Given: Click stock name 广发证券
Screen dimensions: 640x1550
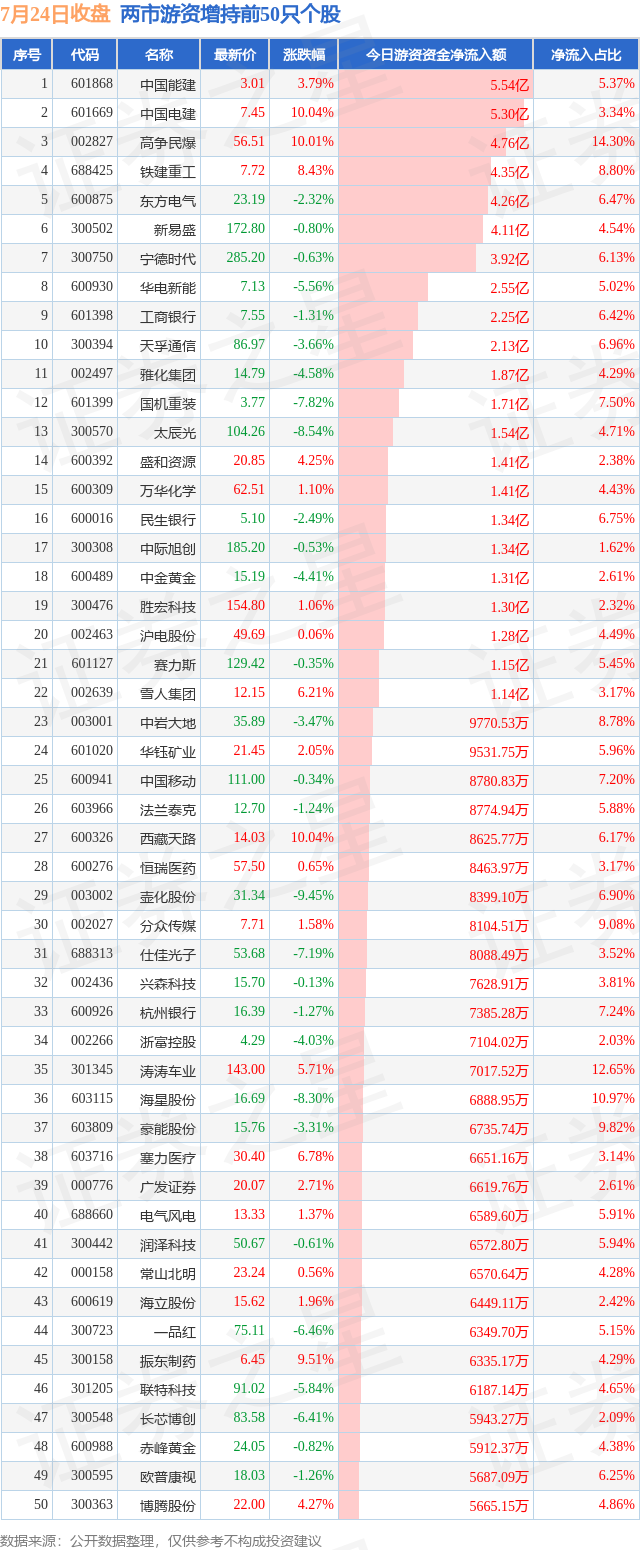Looking at the screenshot, I should click(168, 1186).
